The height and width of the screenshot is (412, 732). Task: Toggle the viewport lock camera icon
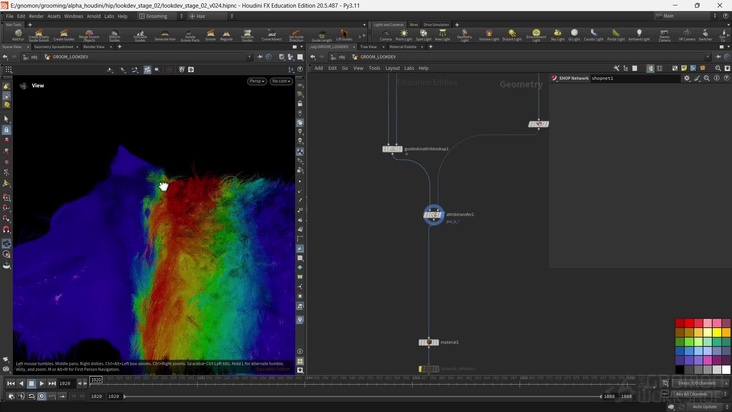300,104
